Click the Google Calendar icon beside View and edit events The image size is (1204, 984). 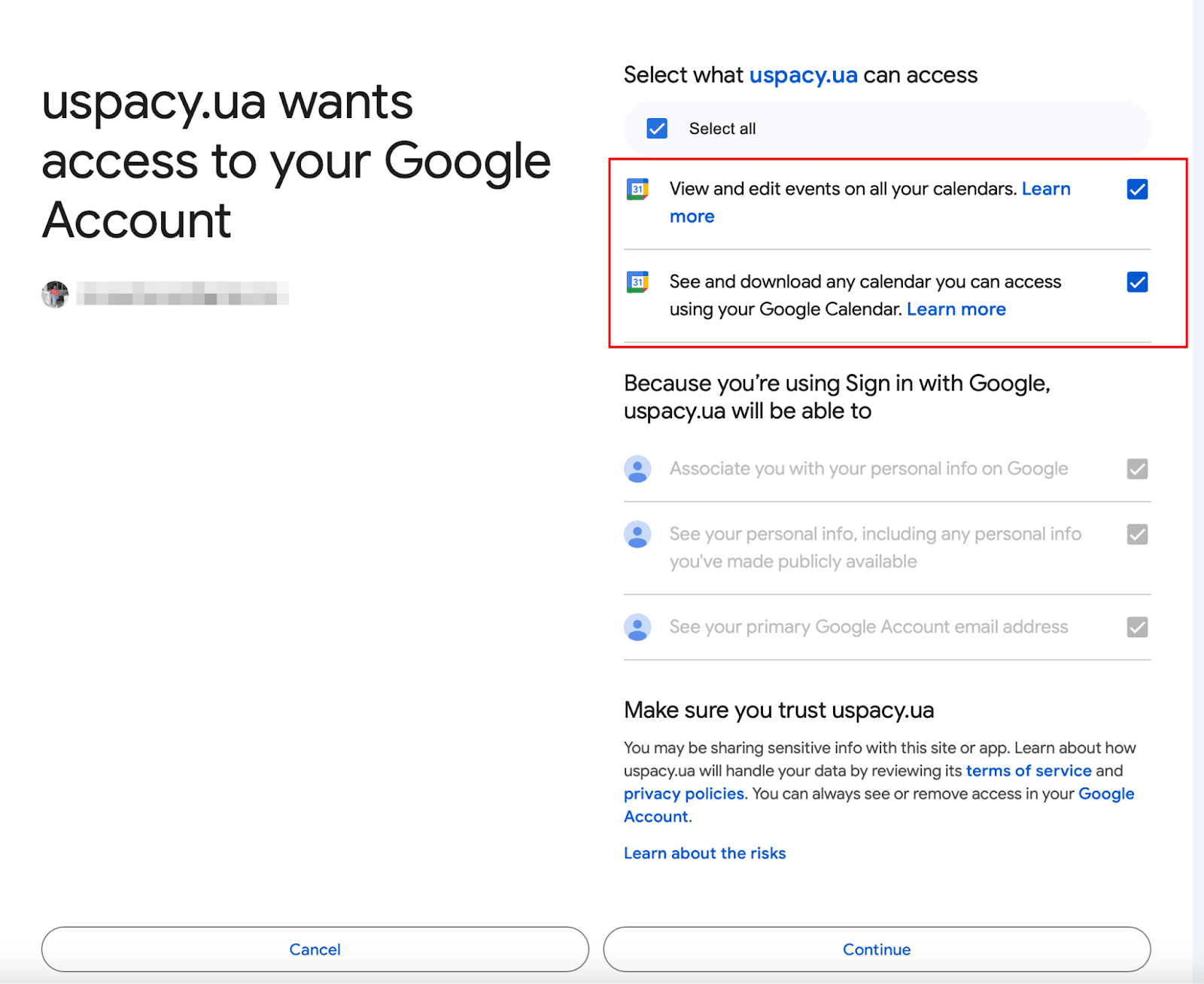tap(637, 189)
